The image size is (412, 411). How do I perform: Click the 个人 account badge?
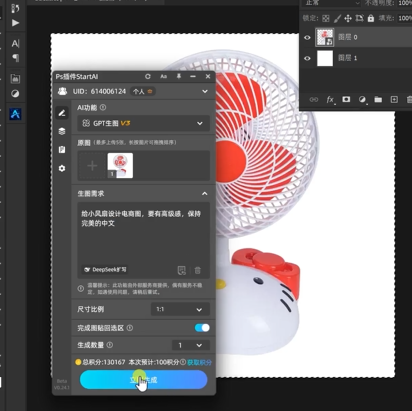click(142, 91)
